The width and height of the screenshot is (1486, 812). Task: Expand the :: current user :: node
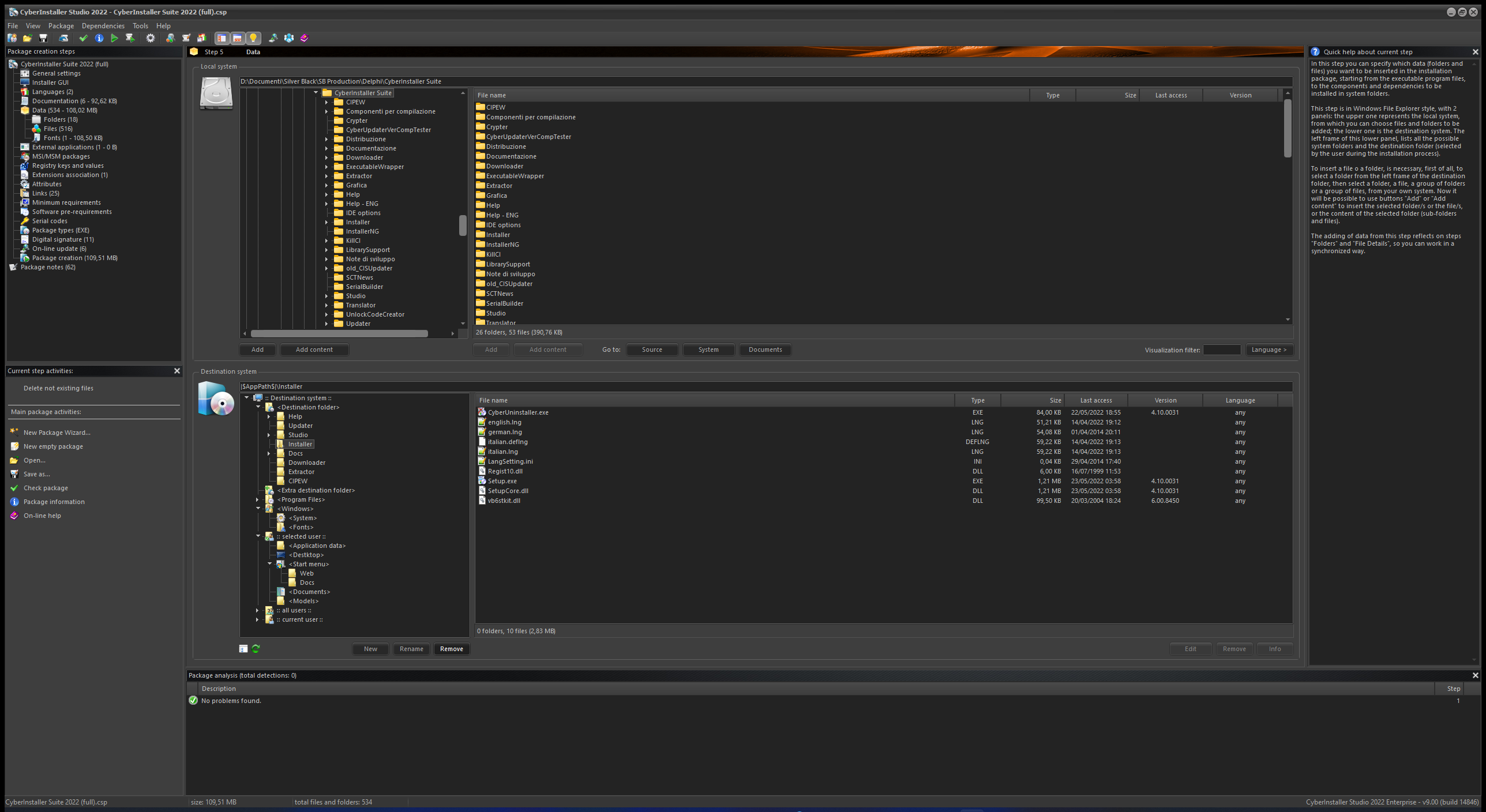coord(257,619)
